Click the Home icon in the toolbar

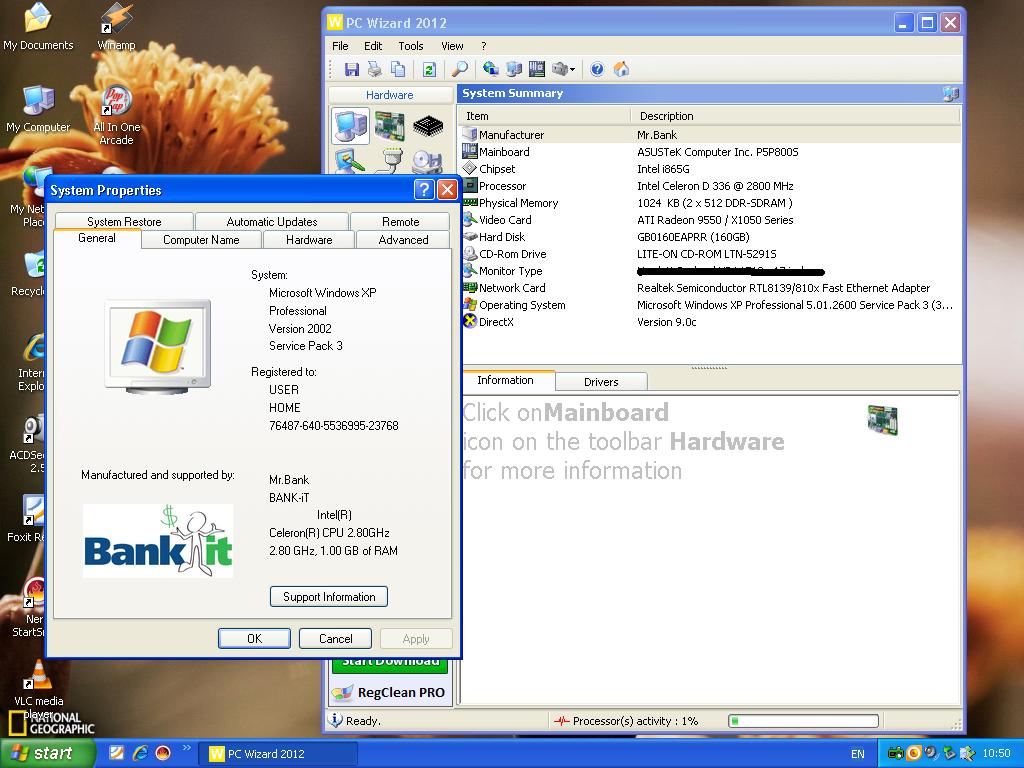coord(621,69)
